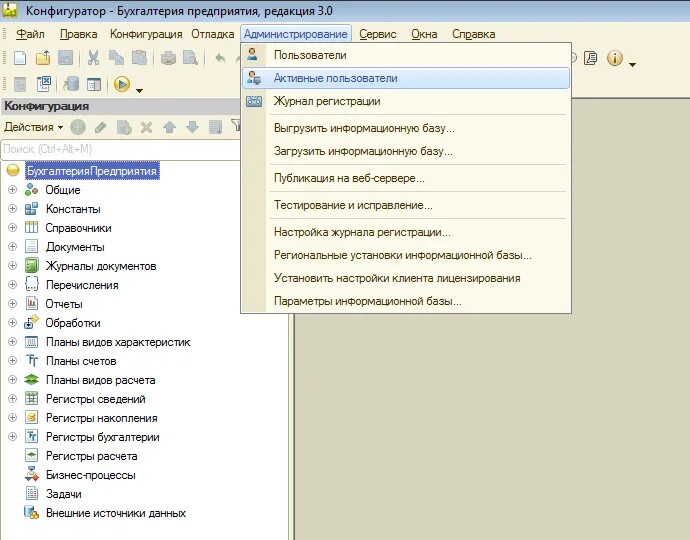This screenshot has height=540, width=690.
Task: Click the Save diskette toolbar icon
Action: click(x=66, y=58)
